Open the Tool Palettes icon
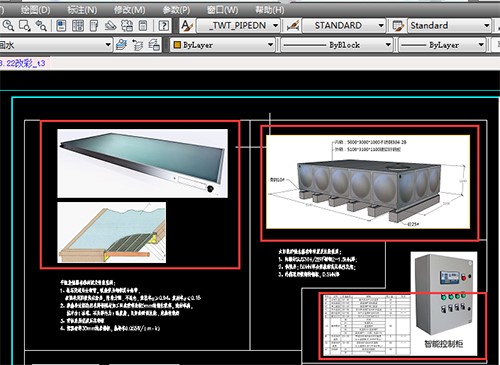This screenshot has width=500, height=365. coord(94,26)
